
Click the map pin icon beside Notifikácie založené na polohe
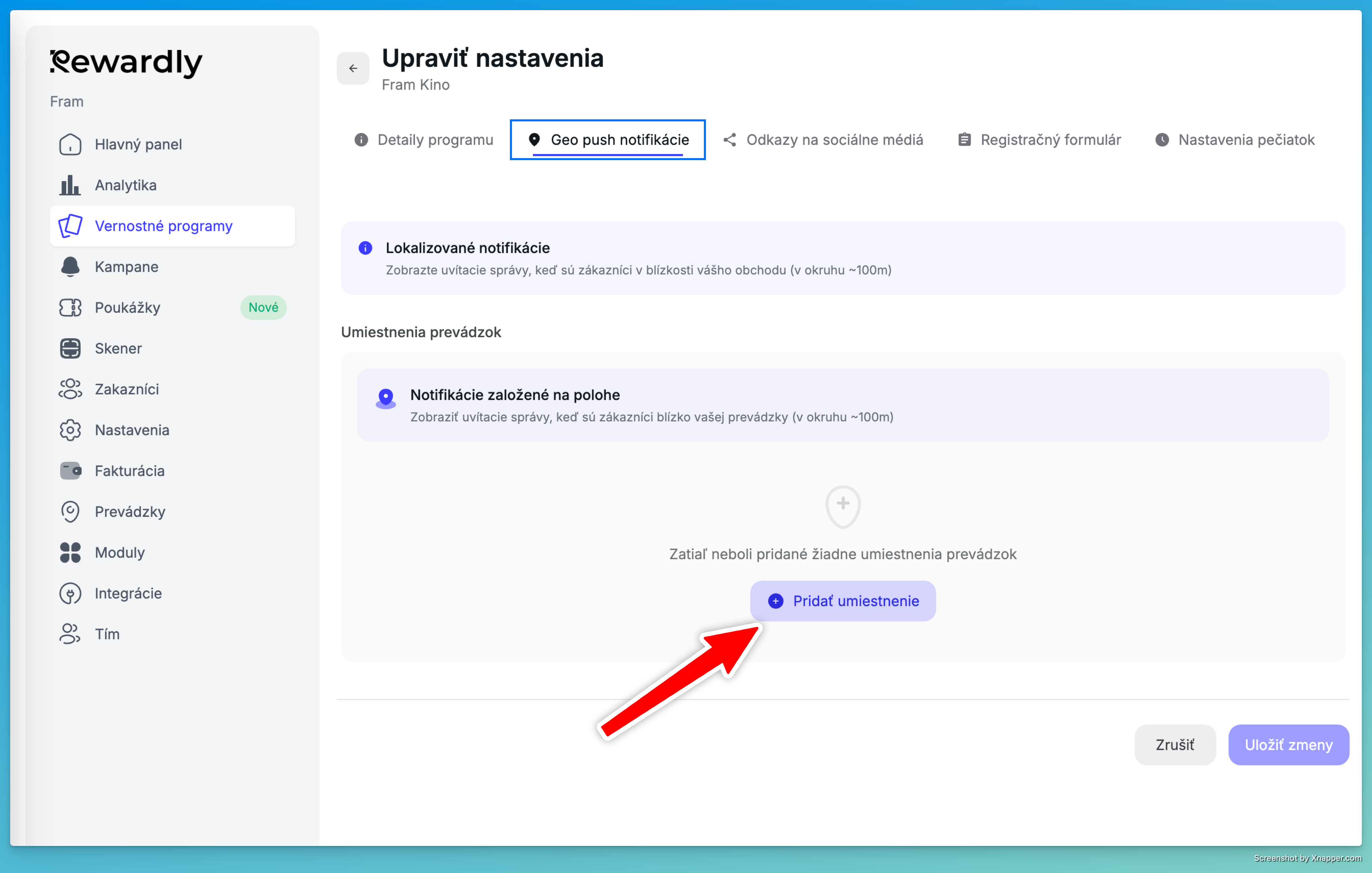pyautogui.click(x=386, y=399)
